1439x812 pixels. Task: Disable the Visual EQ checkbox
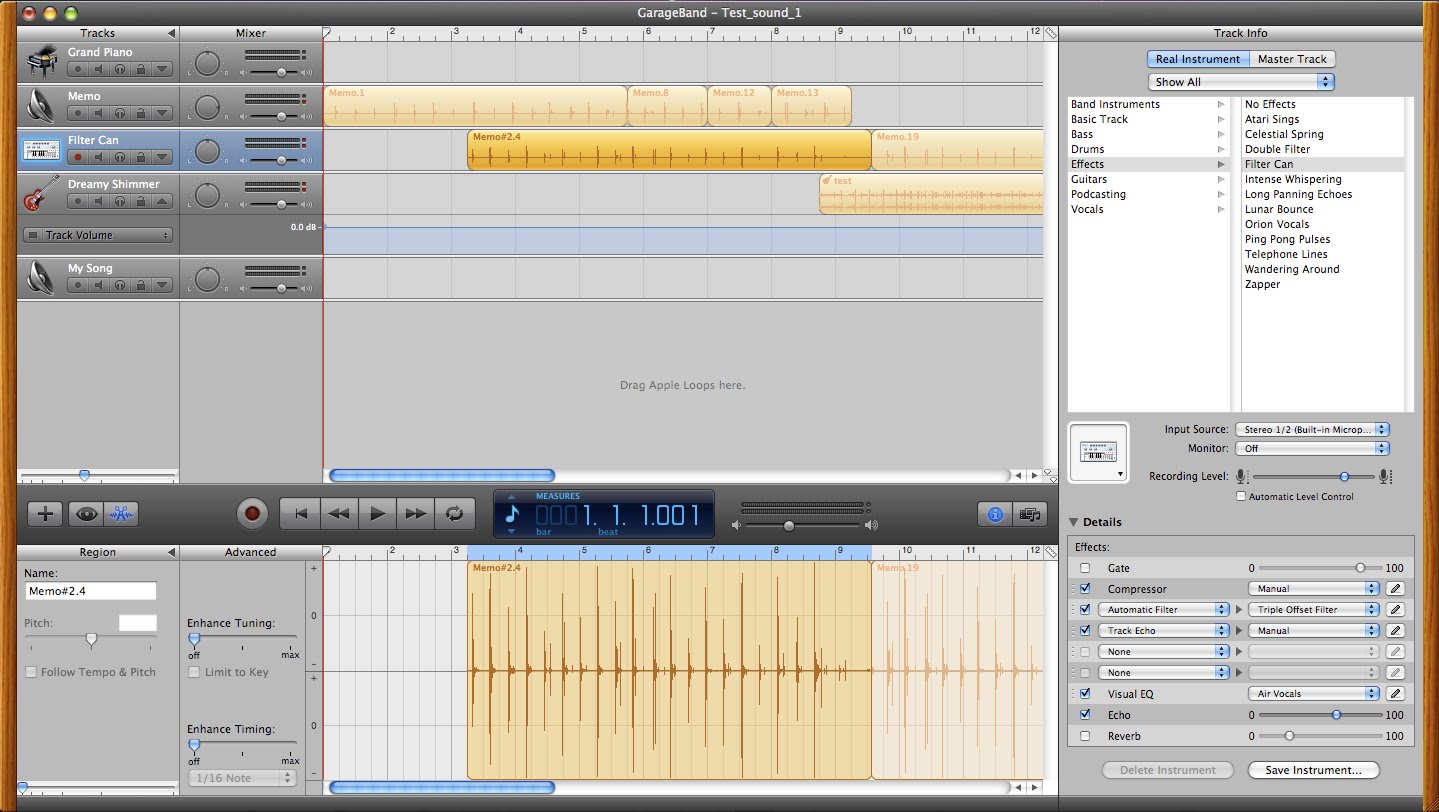1085,694
